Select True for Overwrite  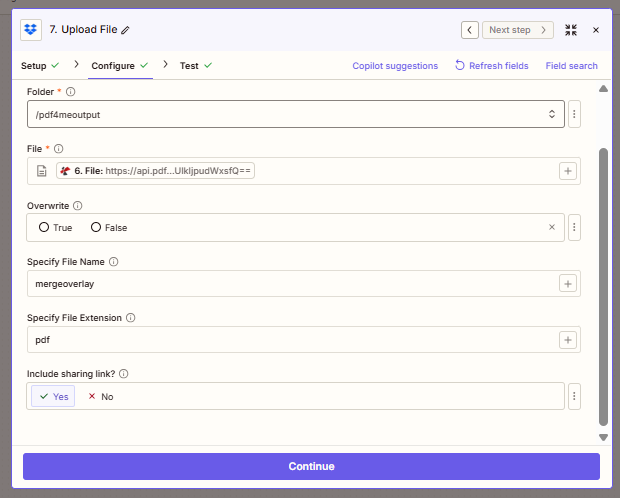(55, 227)
